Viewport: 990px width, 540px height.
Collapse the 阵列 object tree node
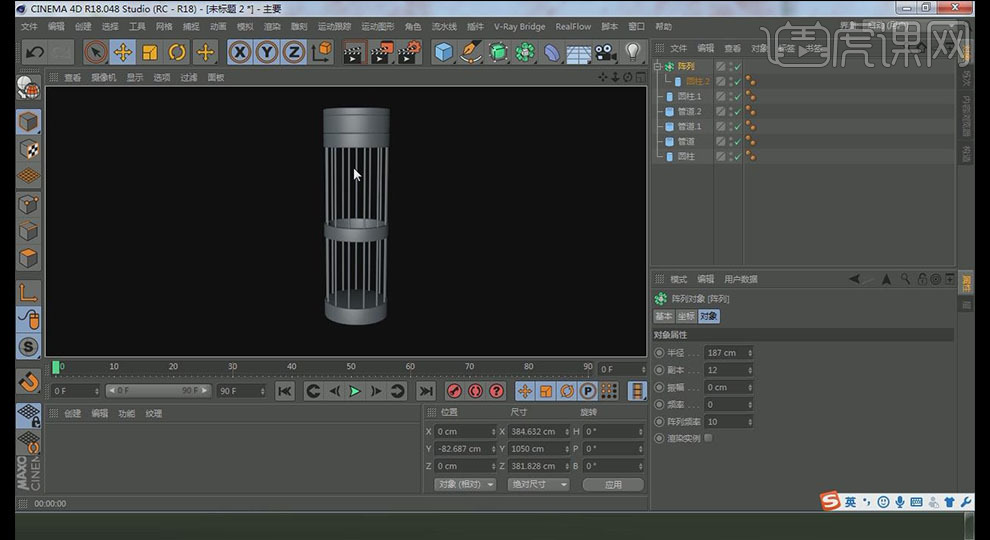[657, 66]
